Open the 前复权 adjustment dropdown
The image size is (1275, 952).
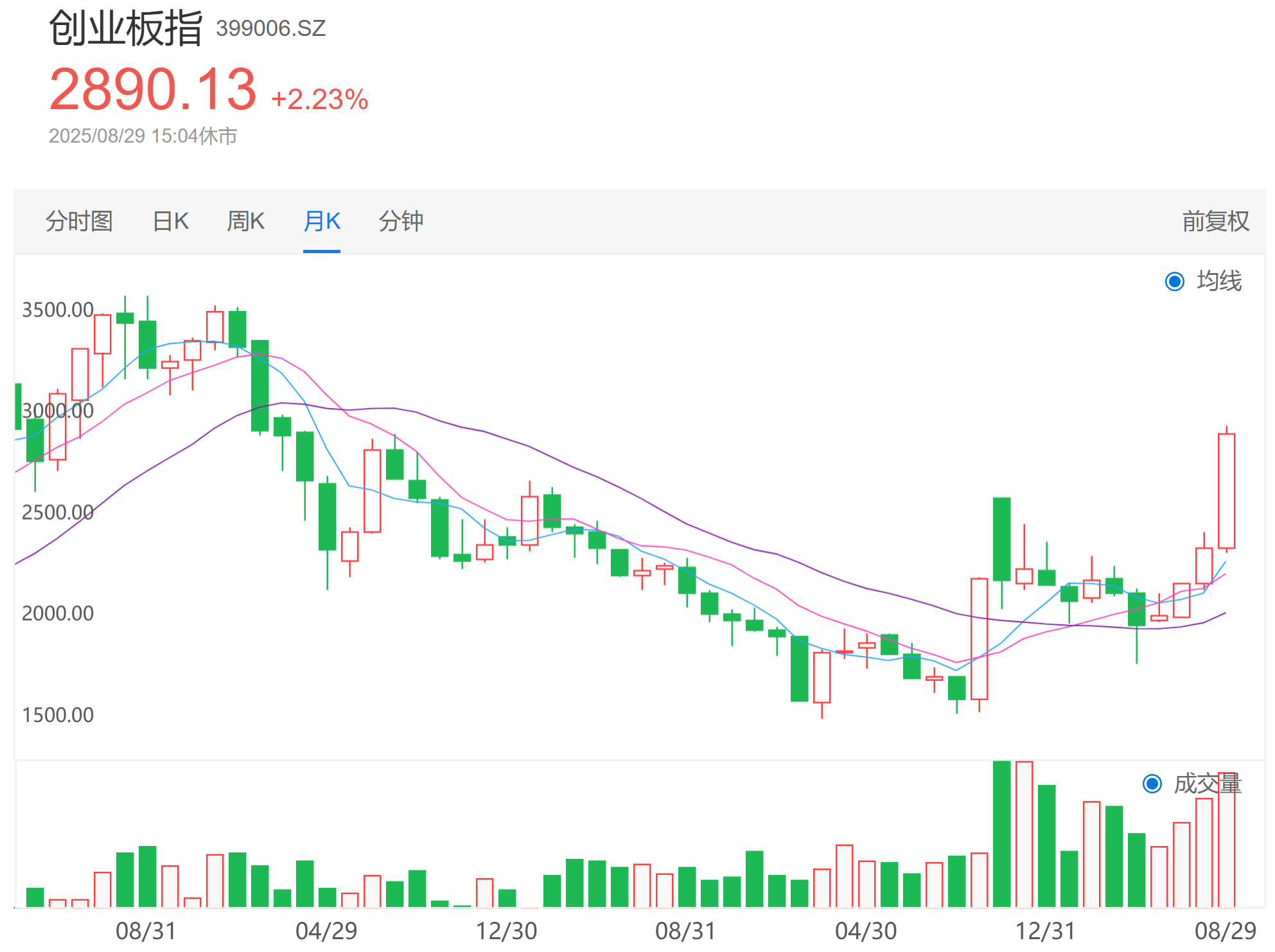click(1216, 222)
